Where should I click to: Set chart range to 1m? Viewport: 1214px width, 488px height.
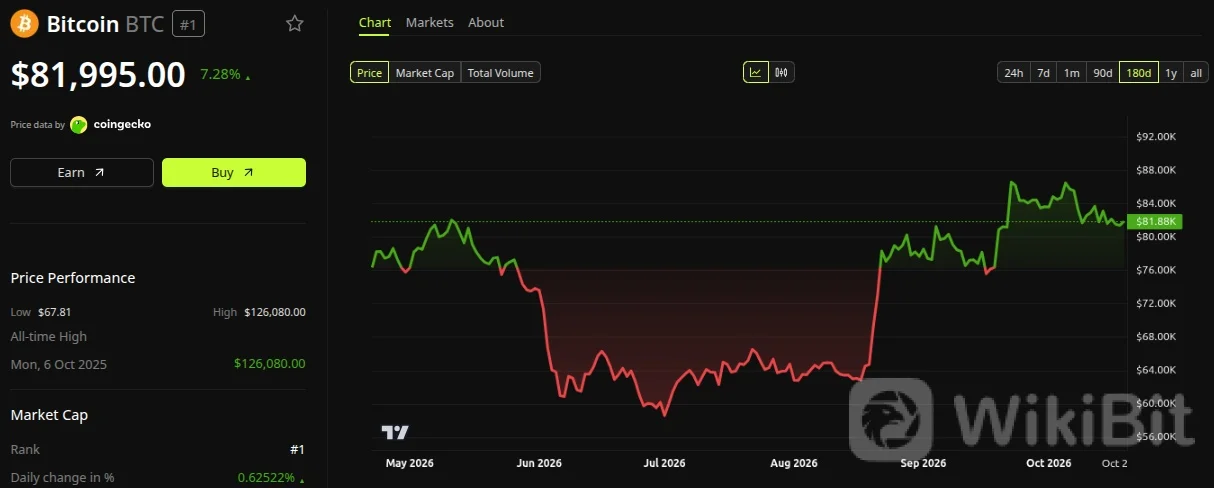tap(1071, 72)
